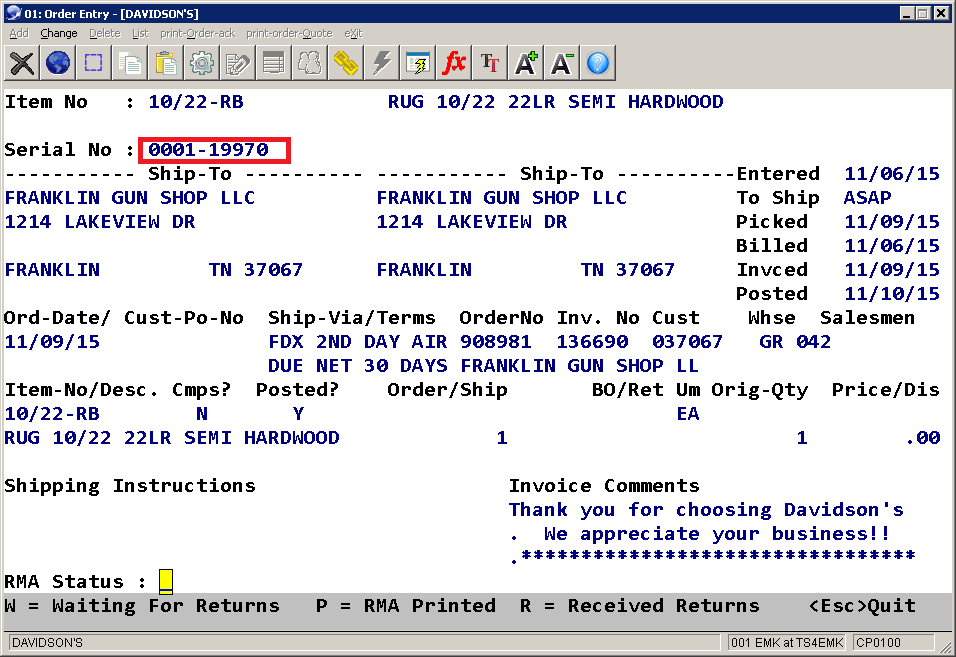The height and width of the screenshot is (657, 956).
Task: Click W = Waiting For Returns option
Action: coord(142,606)
